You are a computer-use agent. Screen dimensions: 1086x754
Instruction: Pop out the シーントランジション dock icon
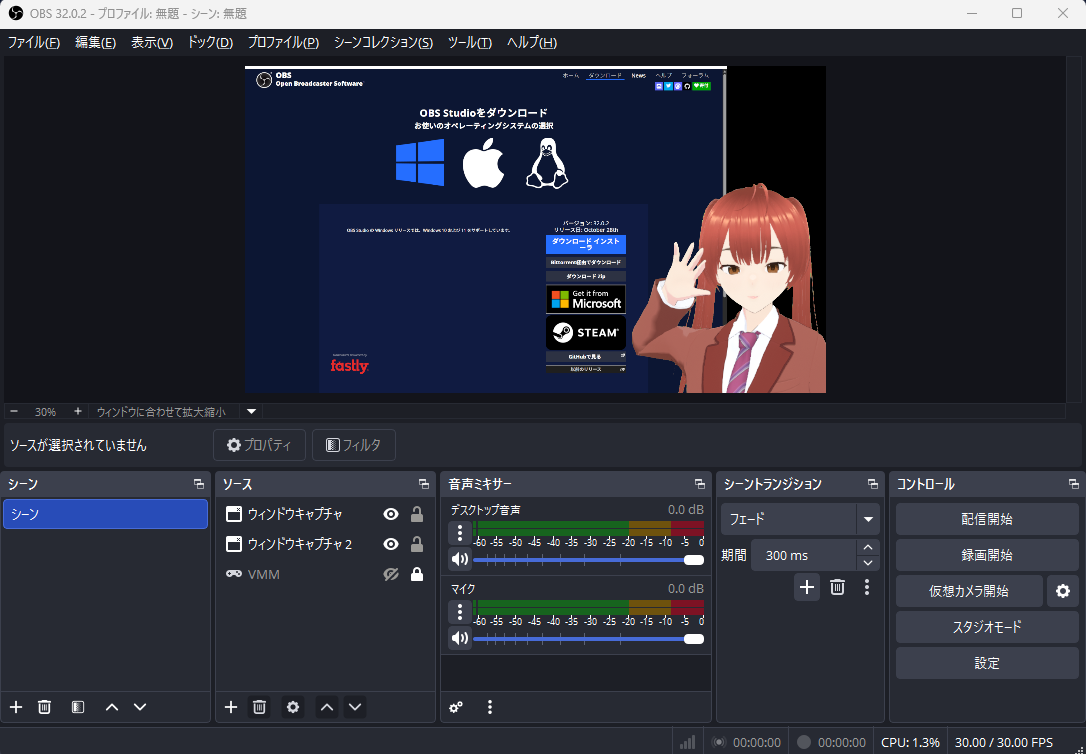(x=873, y=484)
